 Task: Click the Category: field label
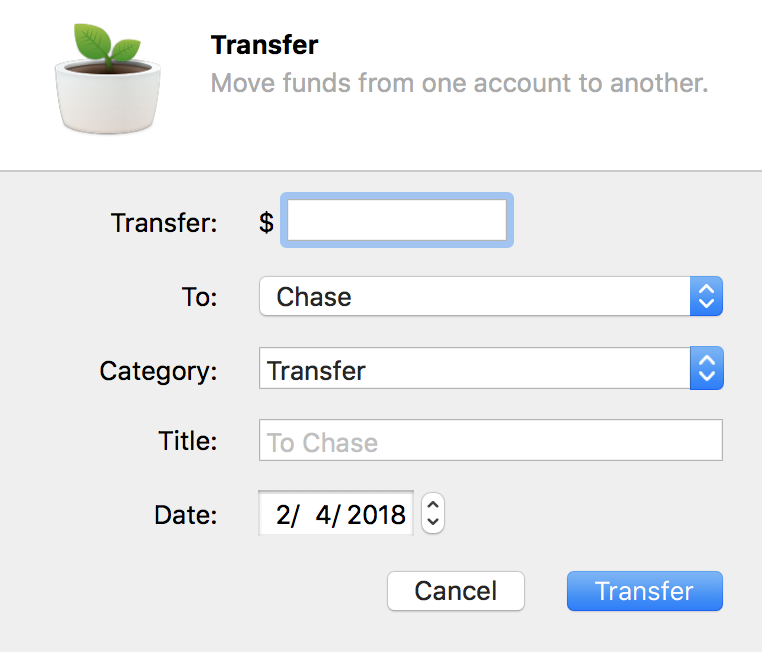158,372
